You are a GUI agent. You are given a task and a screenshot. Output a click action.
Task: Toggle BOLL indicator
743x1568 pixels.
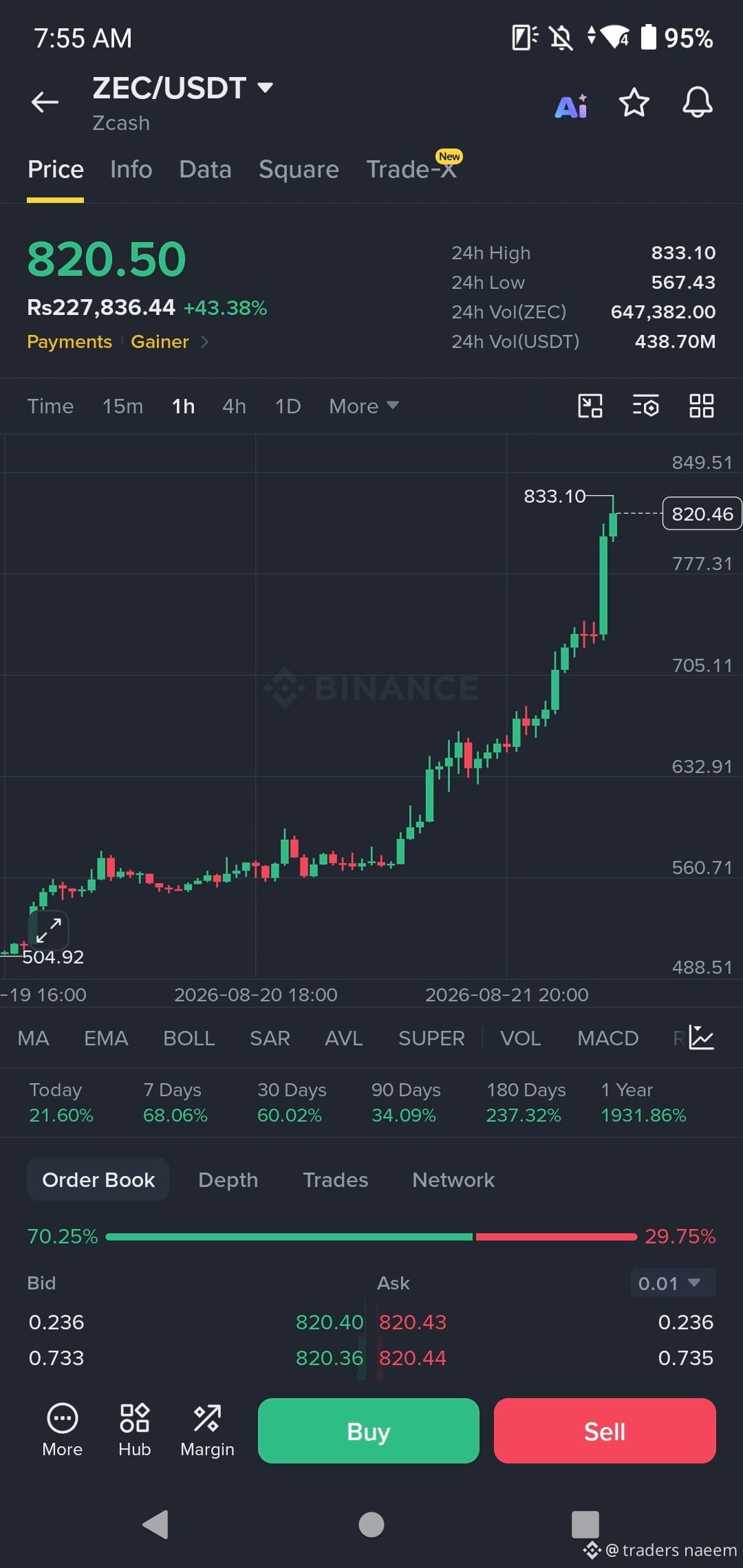click(x=189, y=1038)
